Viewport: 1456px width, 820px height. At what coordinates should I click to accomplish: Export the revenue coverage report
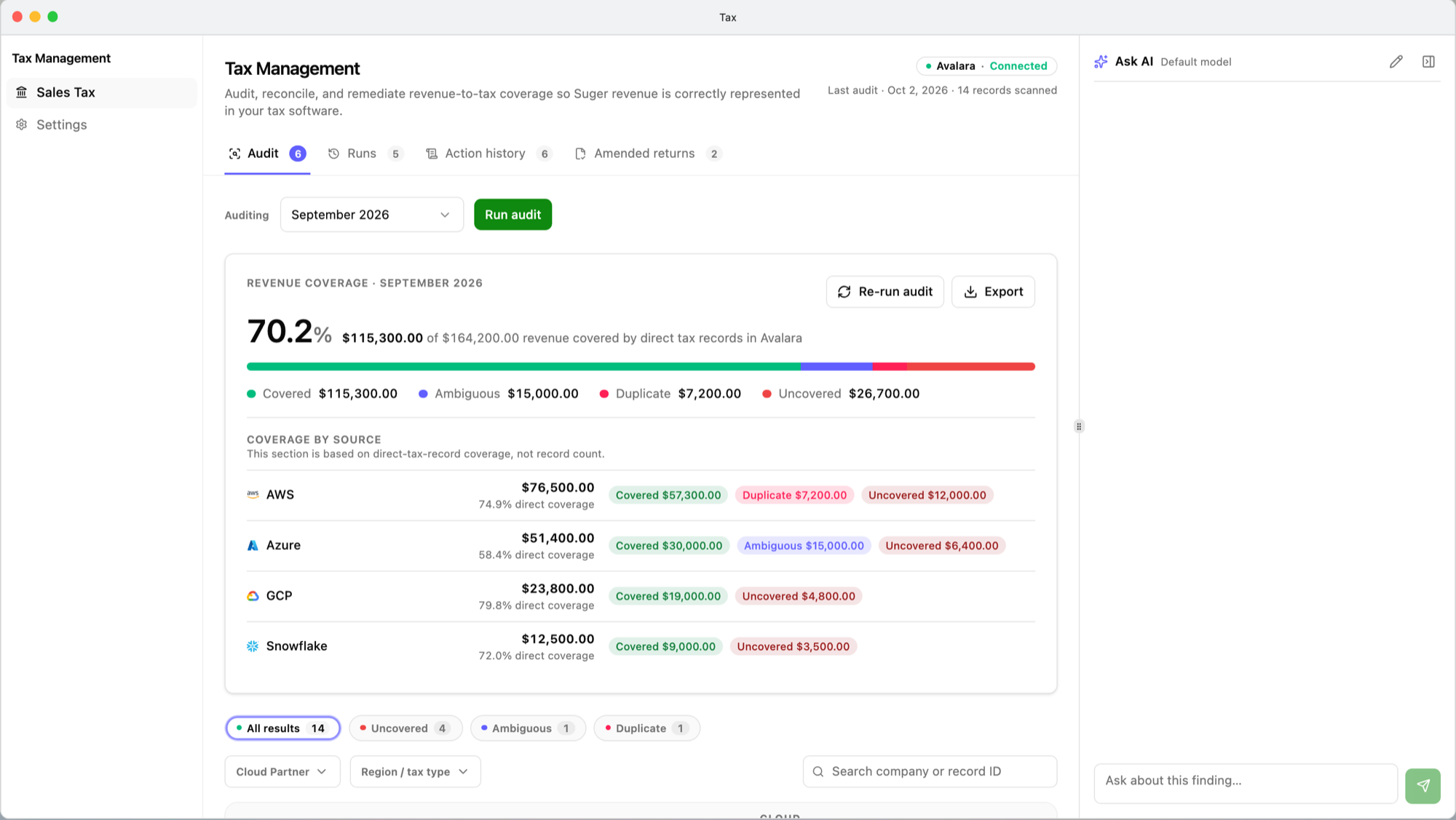[993, 292]
